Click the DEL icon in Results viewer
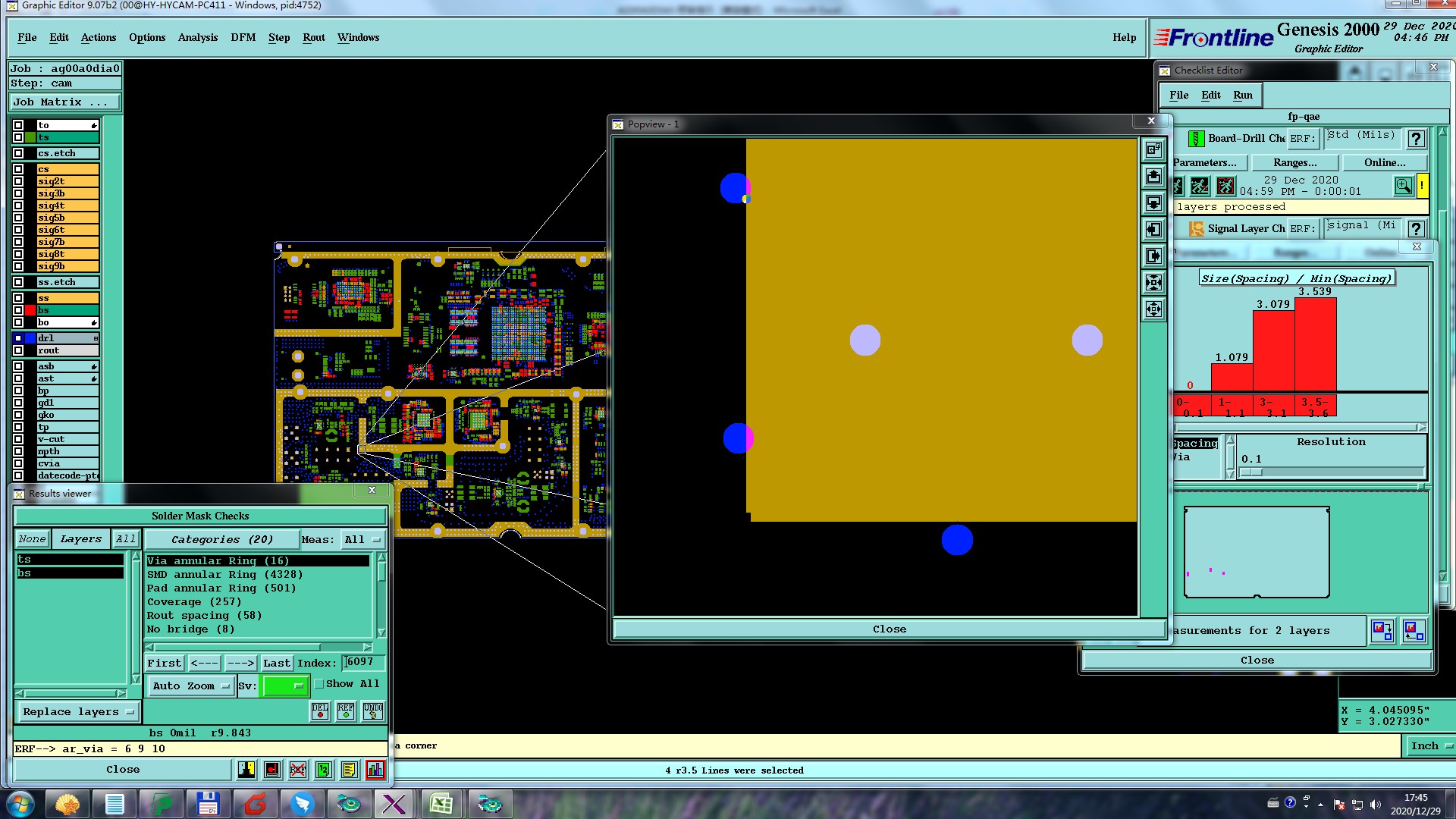The width and height of the screenshot is (1456, 819). pyautogui.click(x=320, y=711)
